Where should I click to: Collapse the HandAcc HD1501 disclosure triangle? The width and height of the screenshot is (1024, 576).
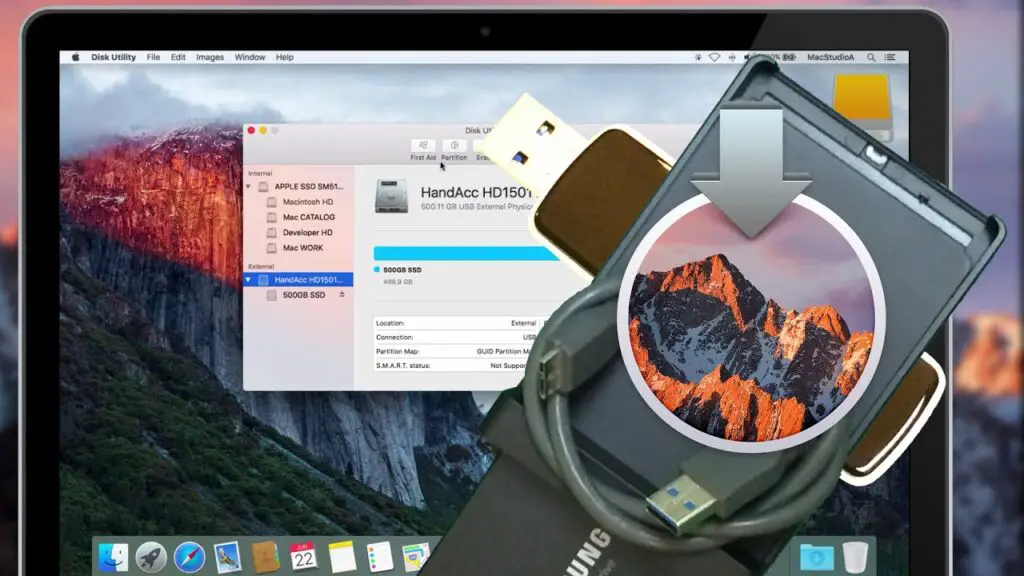click(x=249, y=280)
